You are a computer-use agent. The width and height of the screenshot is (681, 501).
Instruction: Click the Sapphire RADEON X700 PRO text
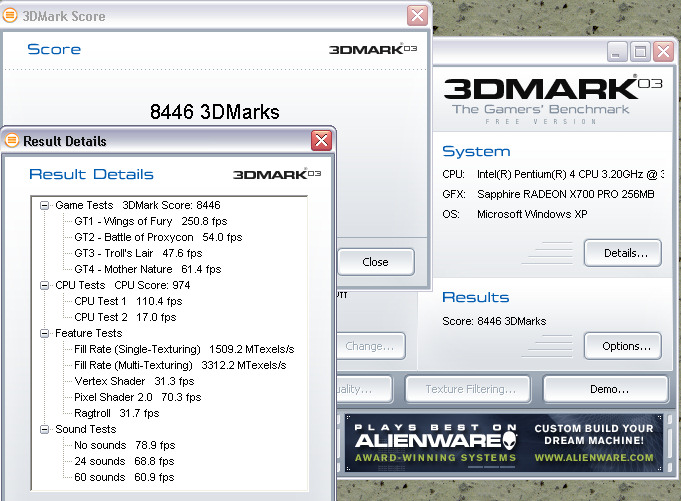[x=565, y=194]
